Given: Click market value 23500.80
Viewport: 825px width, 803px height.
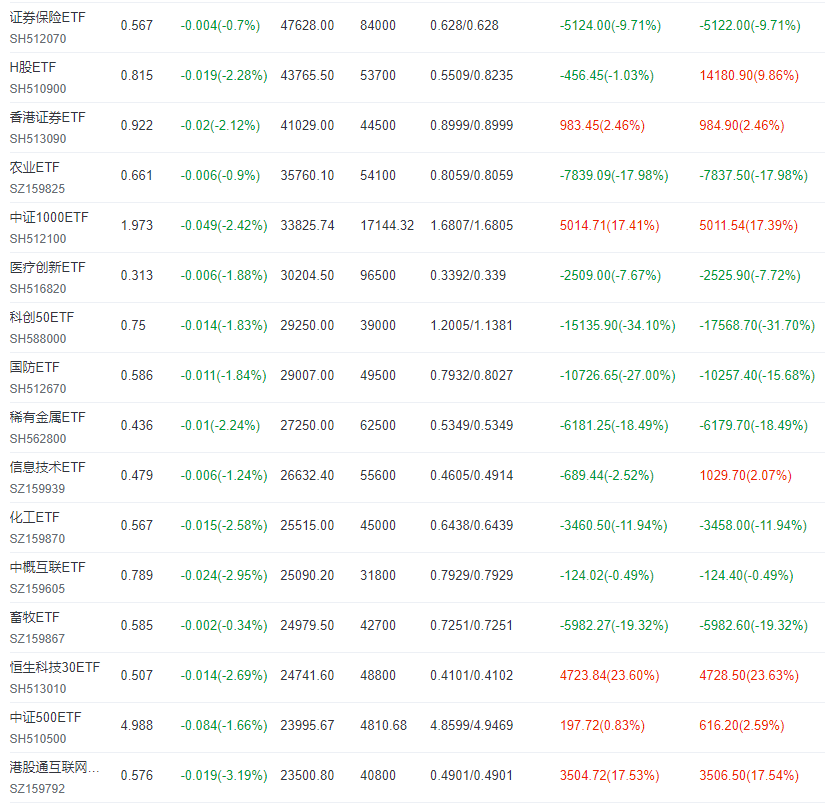Looking at the screenshot, I should 307,776.
